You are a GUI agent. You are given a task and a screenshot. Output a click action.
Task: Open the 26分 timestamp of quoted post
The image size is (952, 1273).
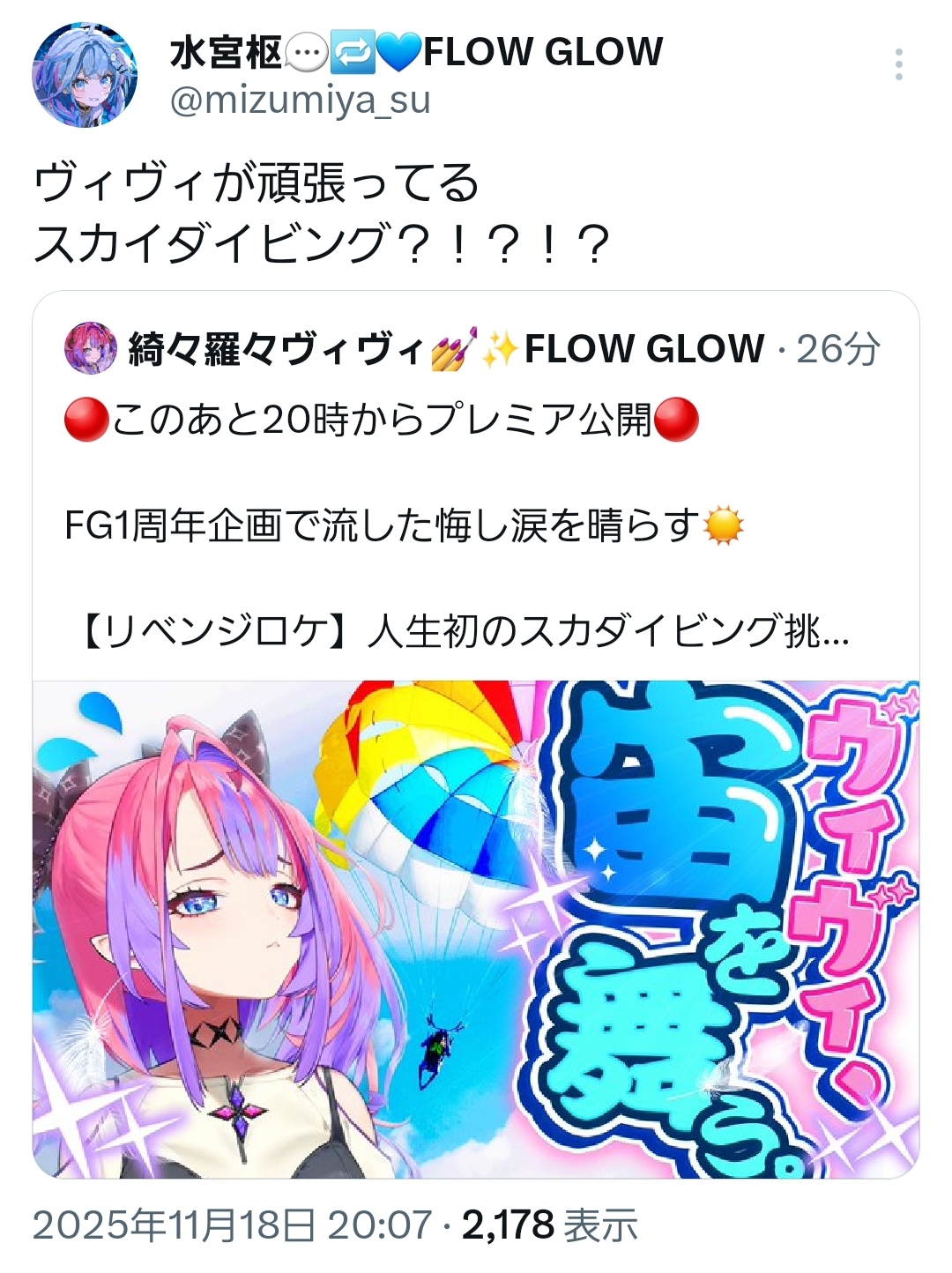(838, 349)
